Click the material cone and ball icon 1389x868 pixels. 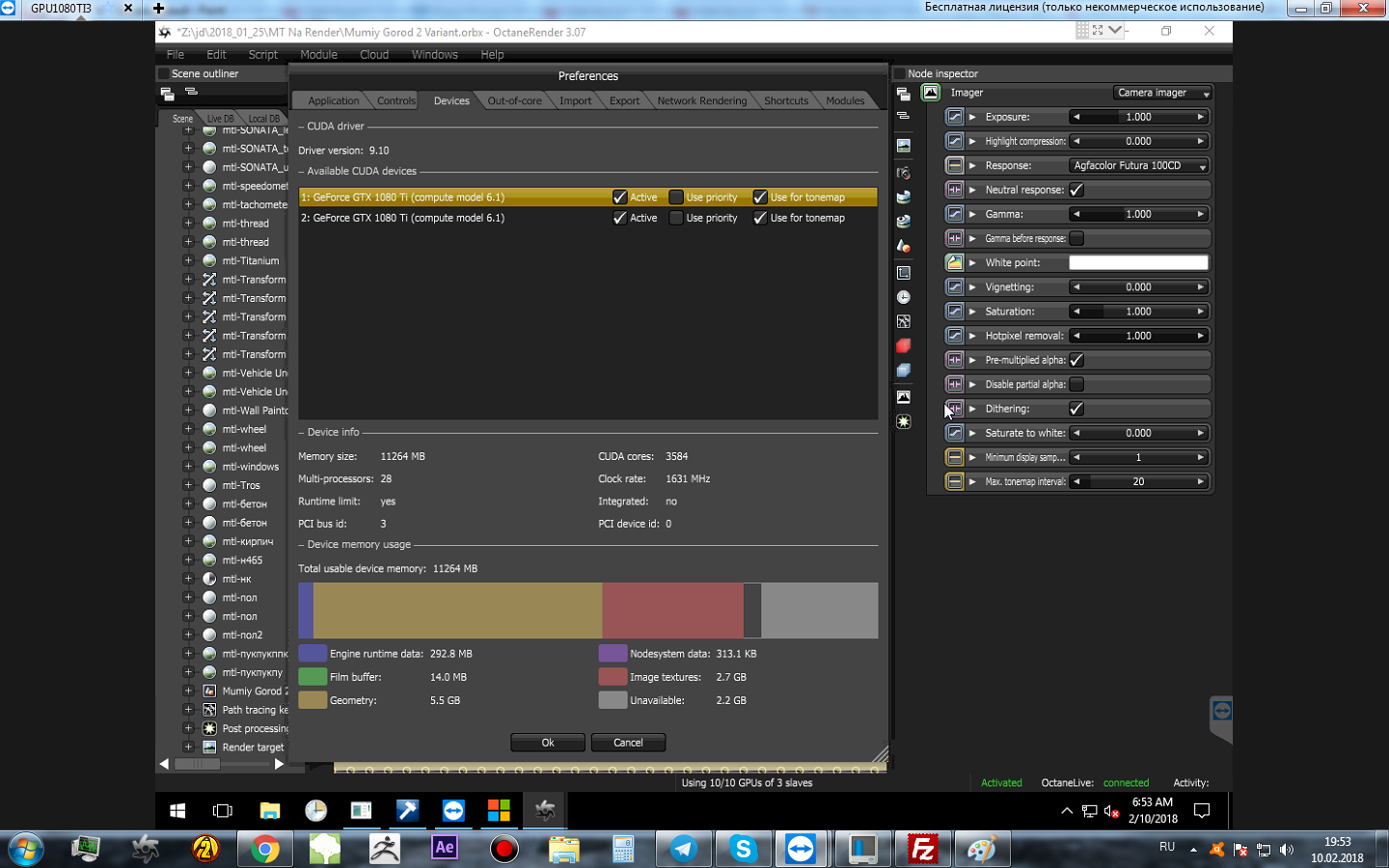[903, 246]
